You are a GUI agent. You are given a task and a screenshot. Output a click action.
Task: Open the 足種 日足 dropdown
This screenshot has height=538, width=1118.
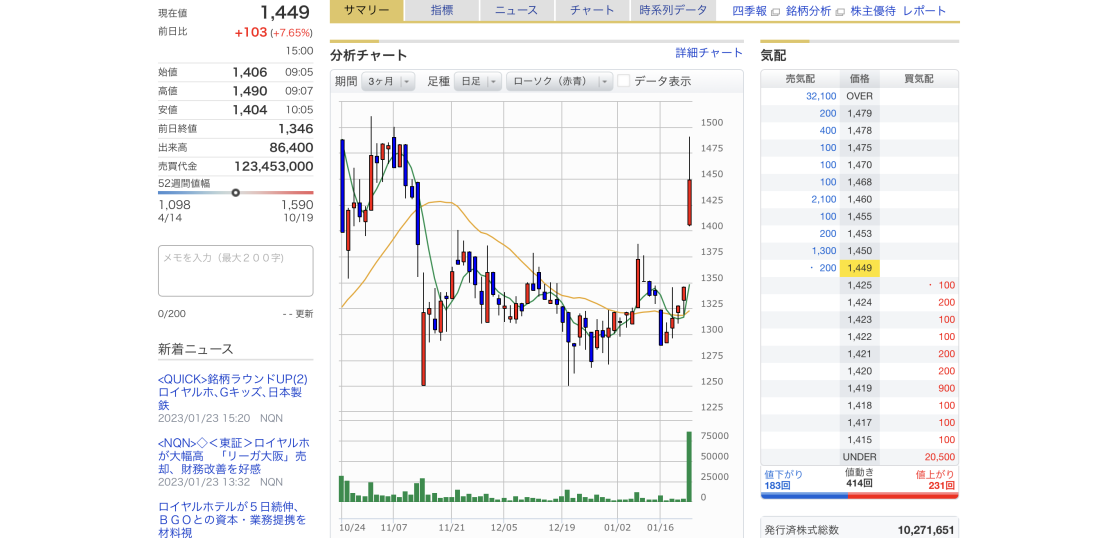[477, 82]
